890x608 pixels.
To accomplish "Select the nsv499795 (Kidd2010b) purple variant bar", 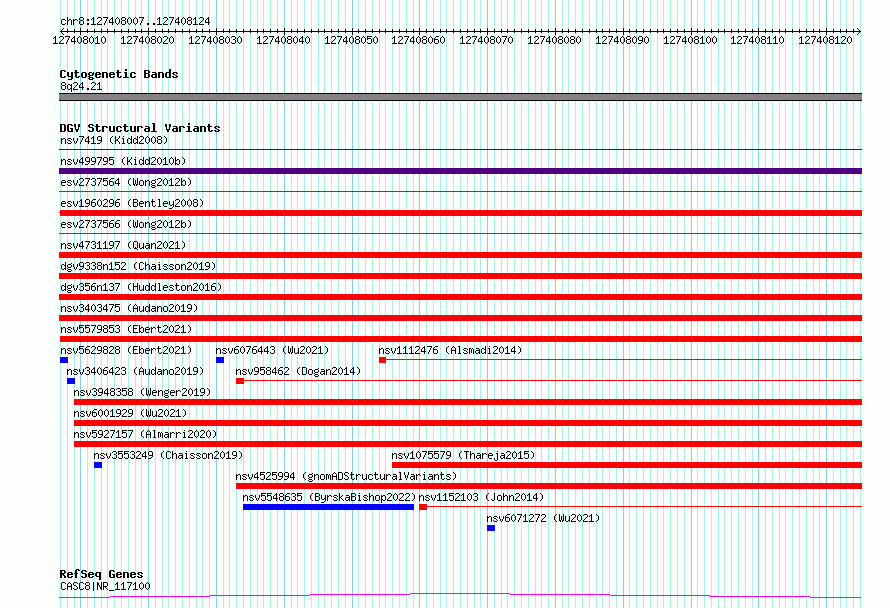I will click(x=460, y=171).
